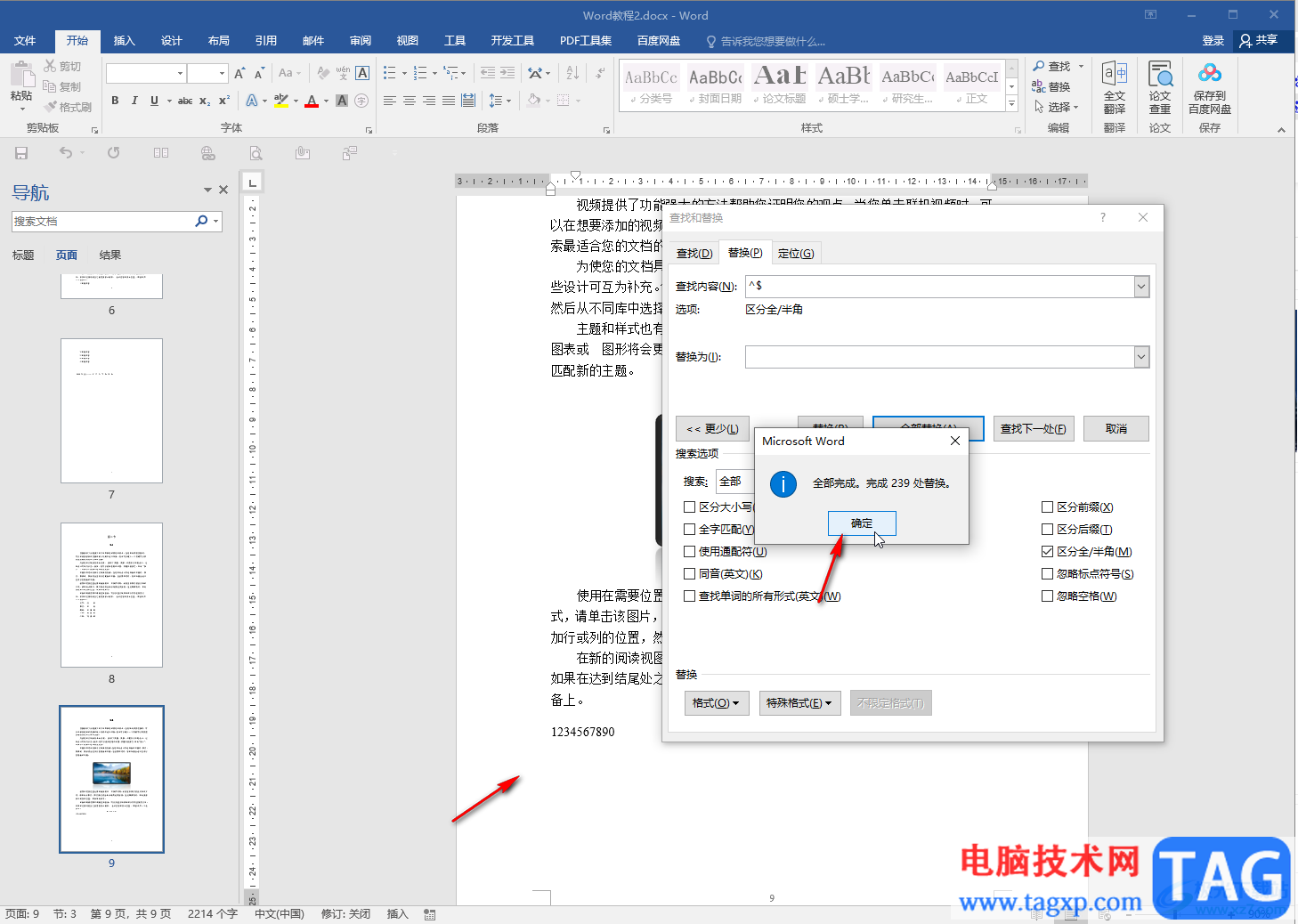Open the font name dropdown
Screen dimensions: 1298x924
pyautogui.click(x=180, y=73)
